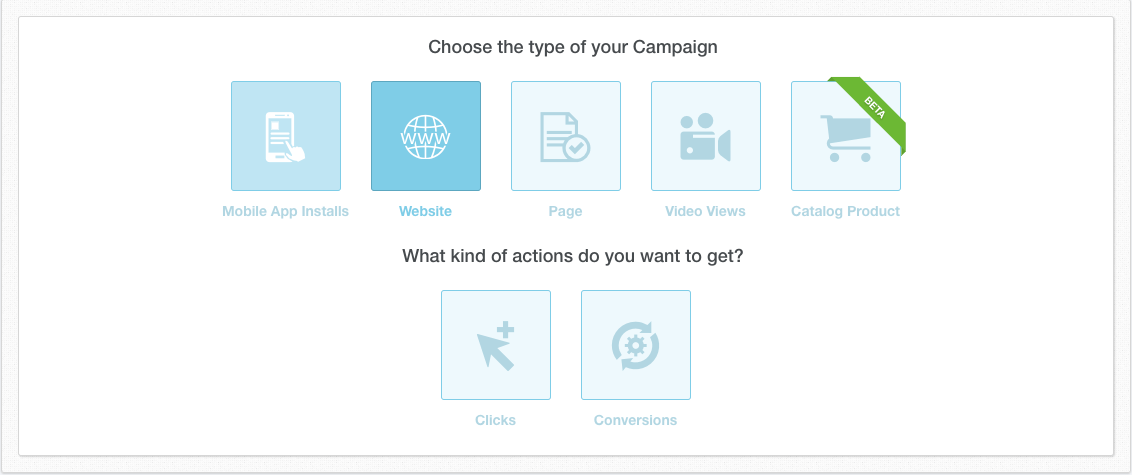1132x475 pixels.
Task: Click the "Conversions" text label
Action: [x=635, y=420]
